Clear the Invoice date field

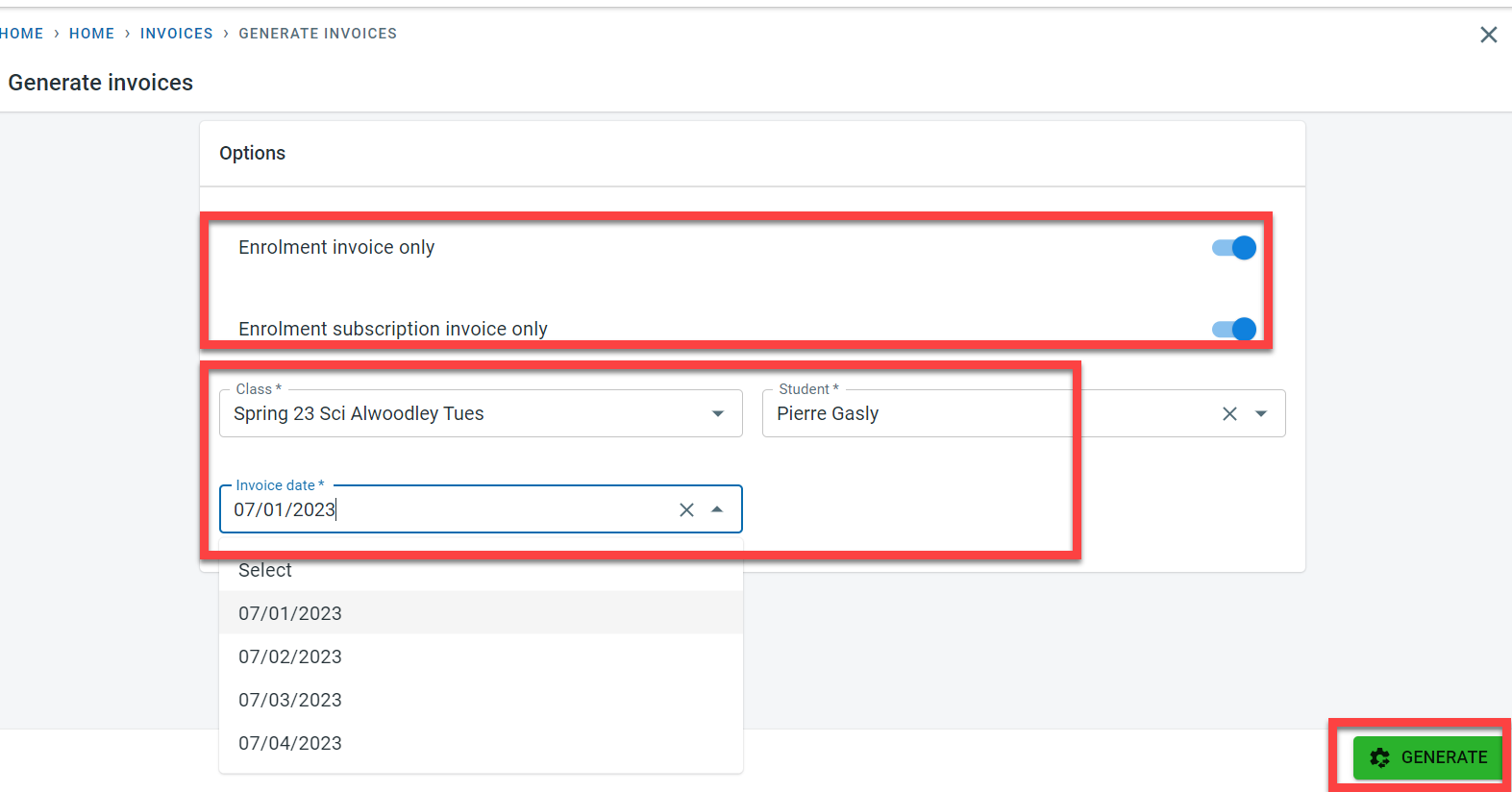pos(686,509)
